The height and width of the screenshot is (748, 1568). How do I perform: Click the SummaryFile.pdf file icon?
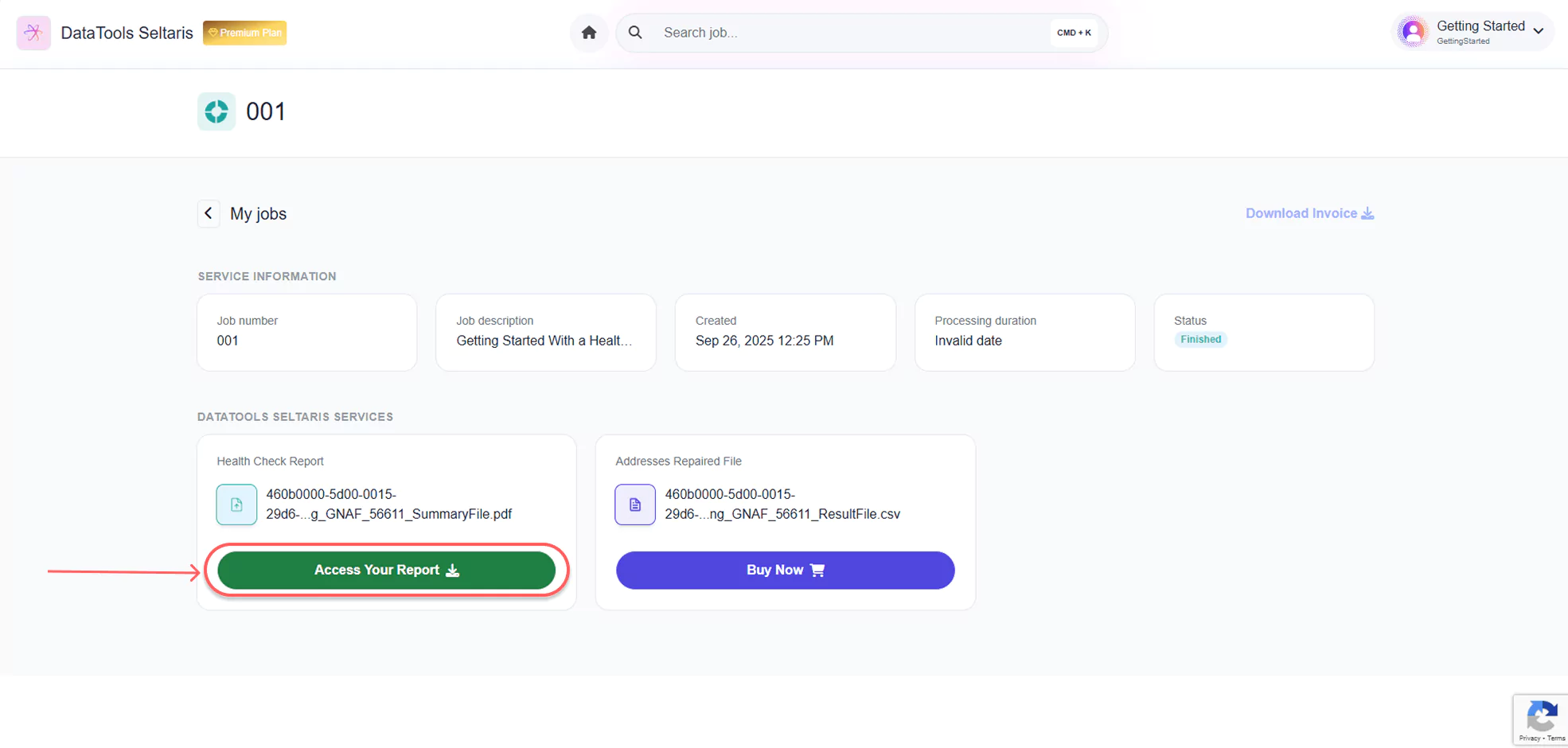click(x=236, y=505)
